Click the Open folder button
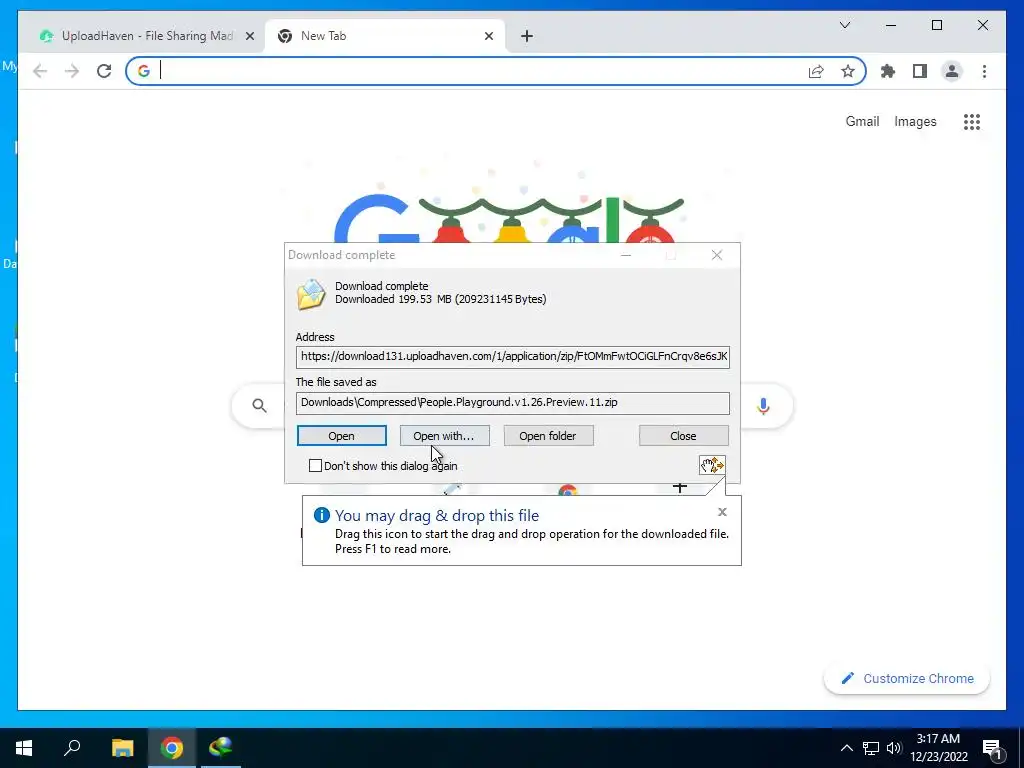 click(548, 436)
